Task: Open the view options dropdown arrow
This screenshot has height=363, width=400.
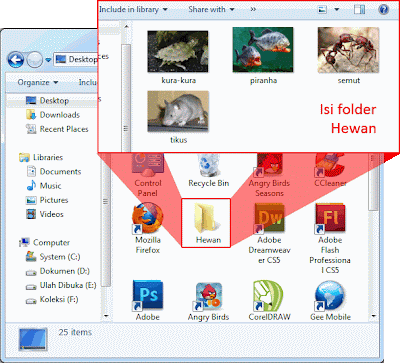Action: (337, 9)
